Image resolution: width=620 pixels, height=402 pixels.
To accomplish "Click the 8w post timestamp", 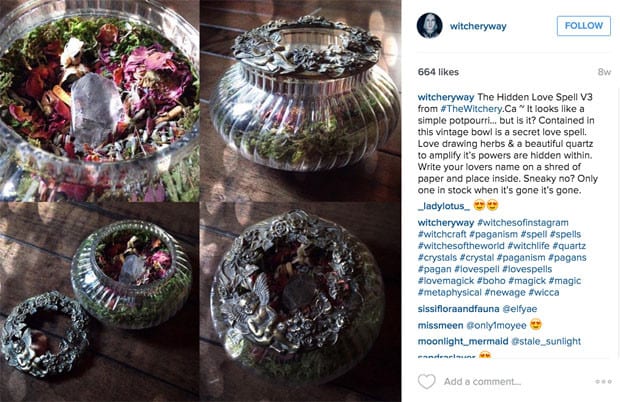I will 604,72.
